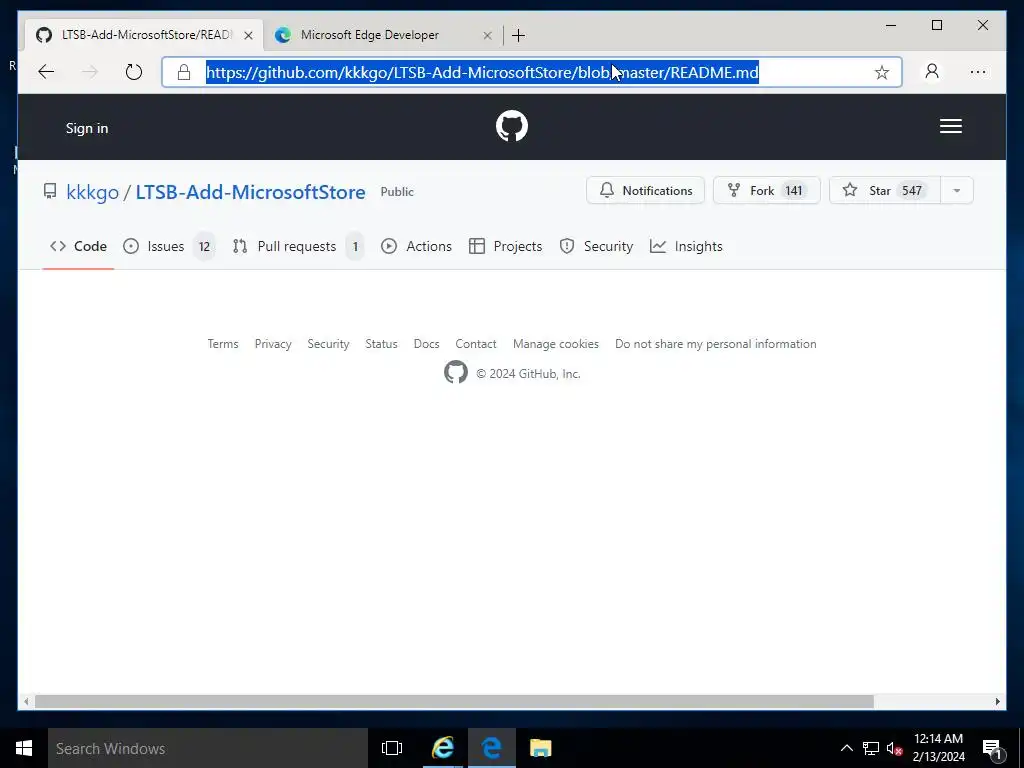Open LTSB-Add-MicrosoftStore repository link
This screenshot has height=768, width=1024.
[250, 192]
